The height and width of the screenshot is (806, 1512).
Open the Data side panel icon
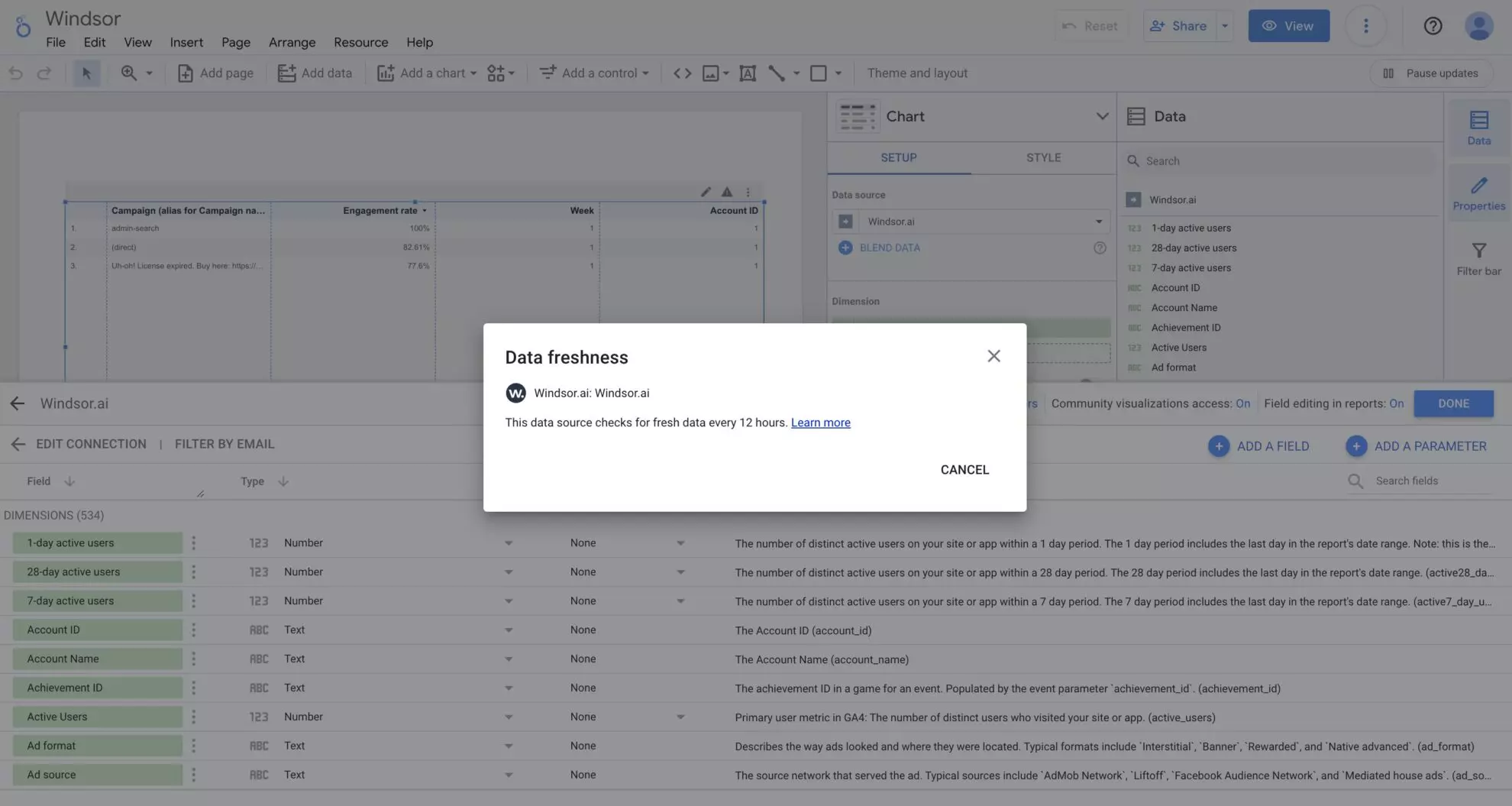pos(1478,128)
